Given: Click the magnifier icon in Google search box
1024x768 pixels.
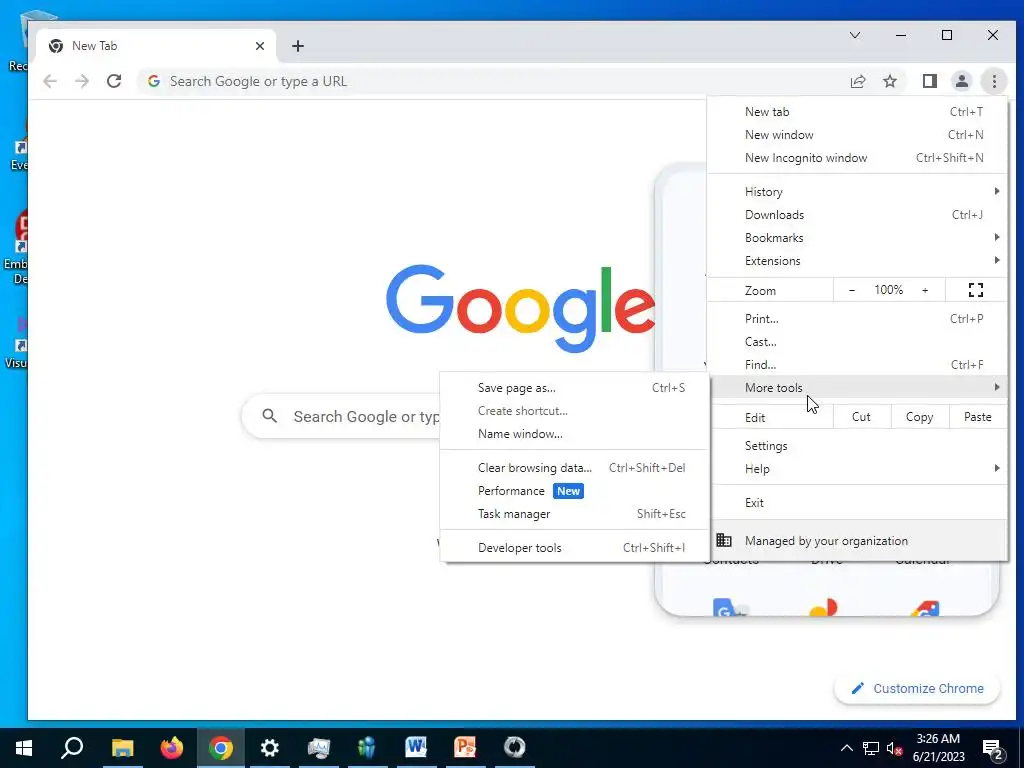Looking at the screenshot, I should click(270, 415).
